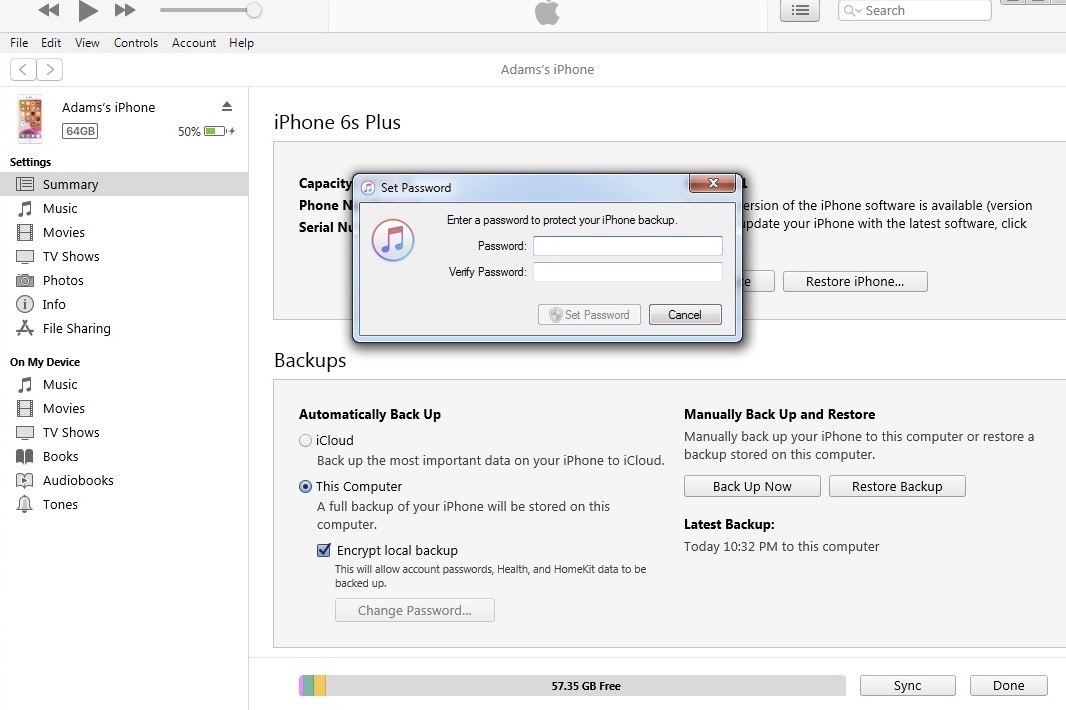The image size is (1066, 710).
Task: Click Restore Backup button
Action: 897,486
